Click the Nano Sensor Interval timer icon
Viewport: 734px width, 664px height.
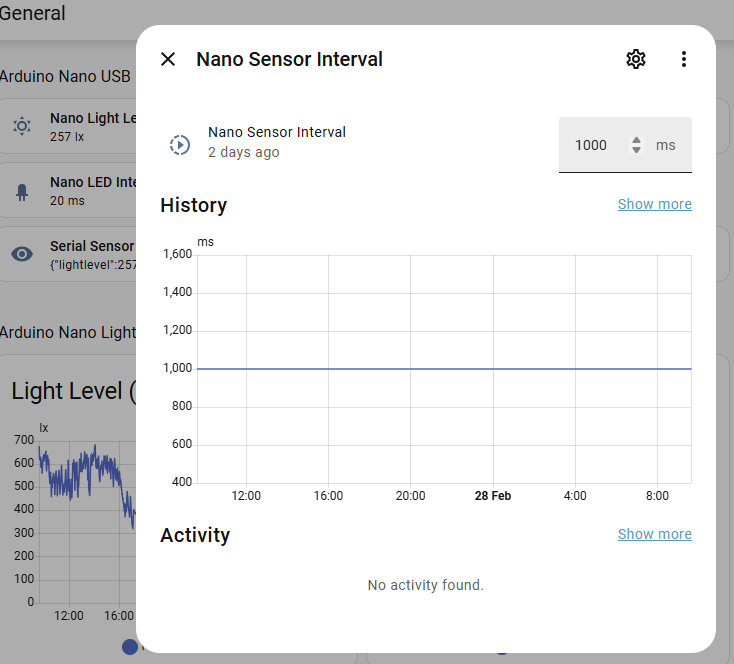180,145
